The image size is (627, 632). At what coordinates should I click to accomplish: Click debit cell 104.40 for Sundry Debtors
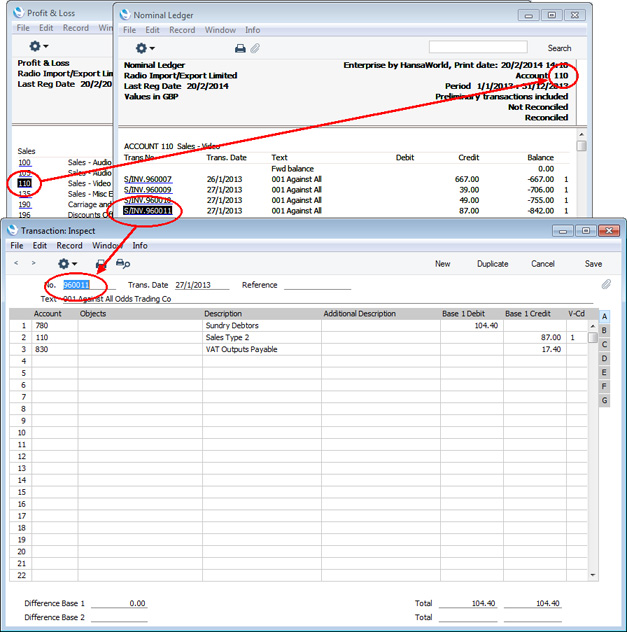pyautogui.click(x=472, y=326)
